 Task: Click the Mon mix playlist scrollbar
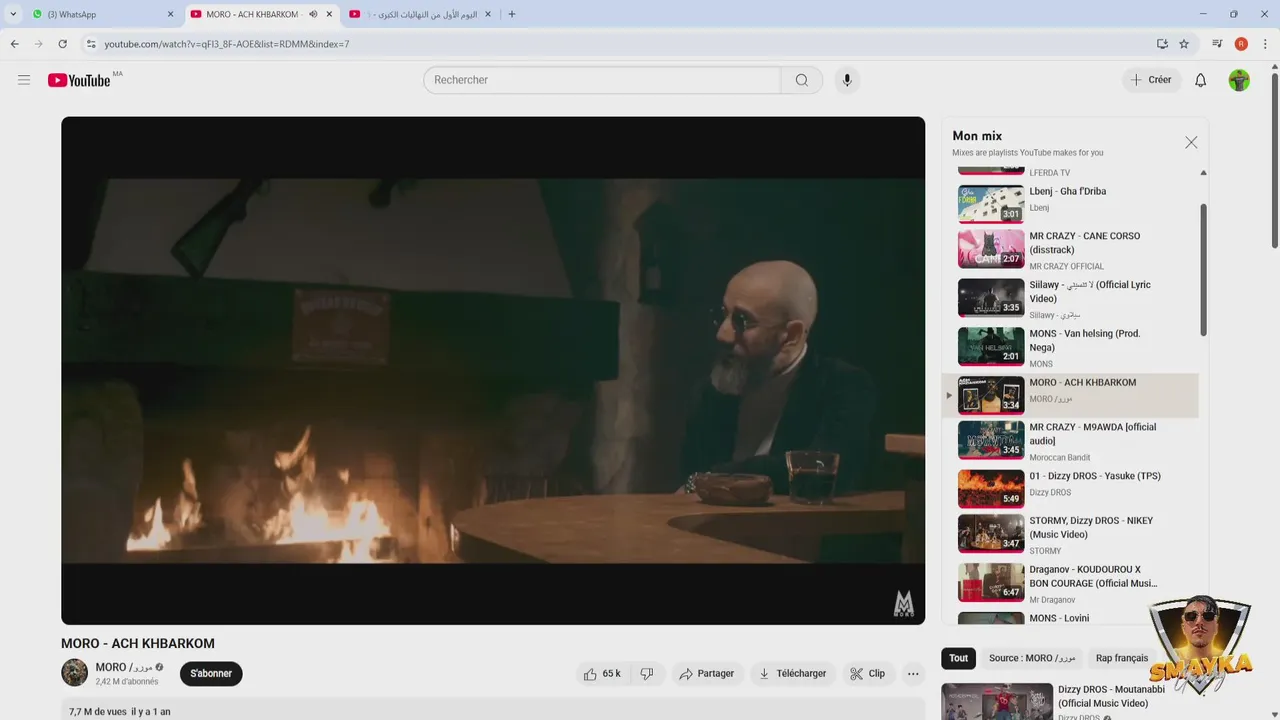1203,270
